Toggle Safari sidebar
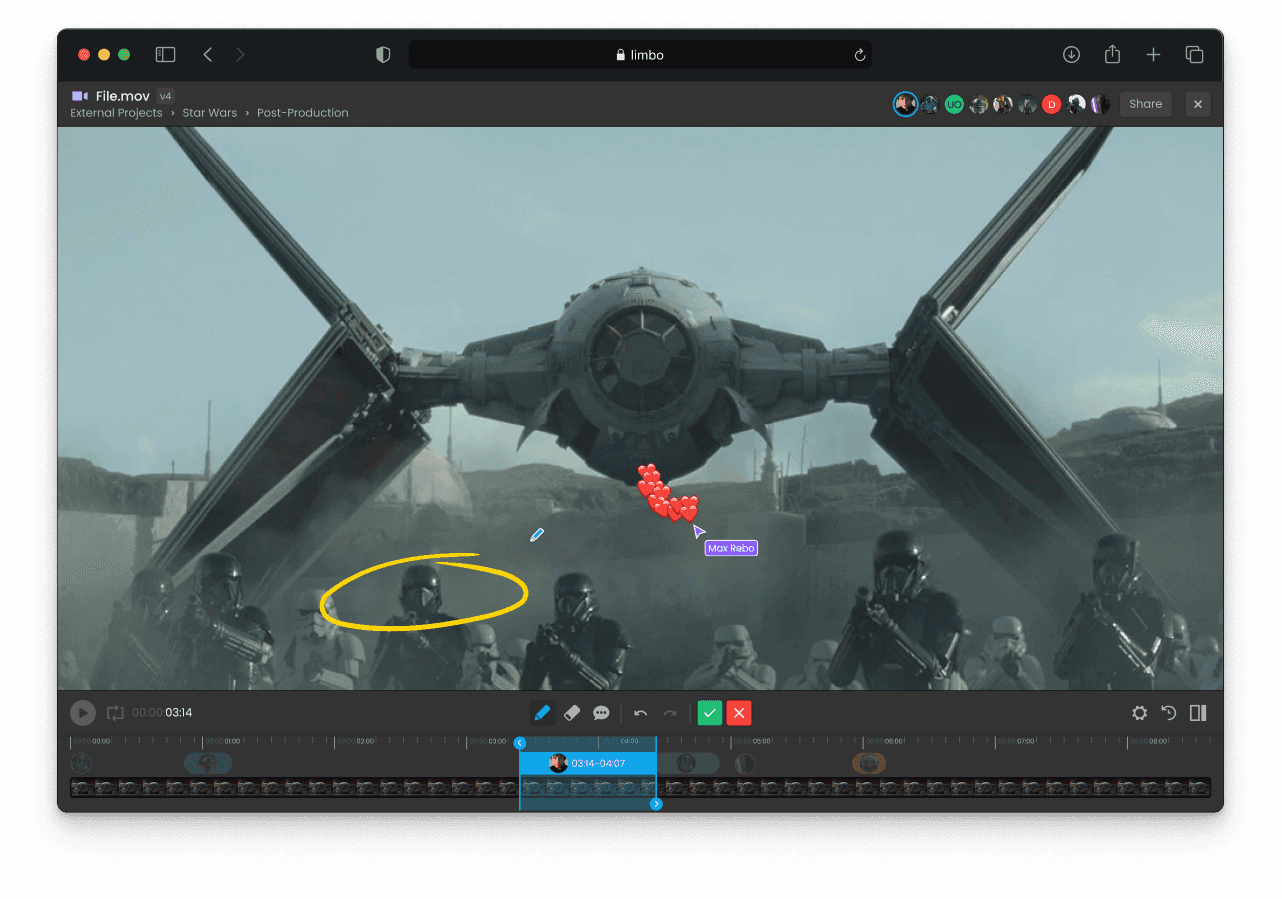 pyautogui.click(x=166, y=55)
